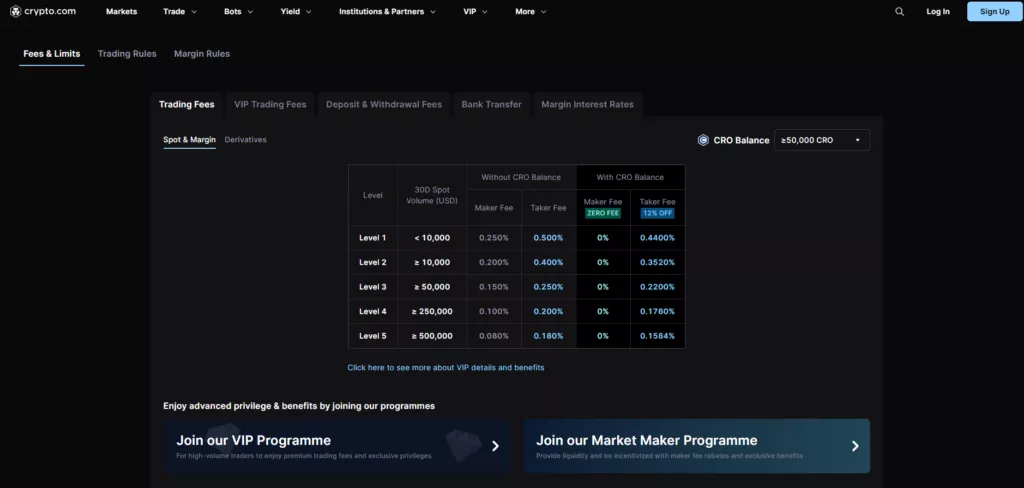Click the 0.500% taker fee cell
This screenshot has width=1024, height=488.
click(549, 238)
